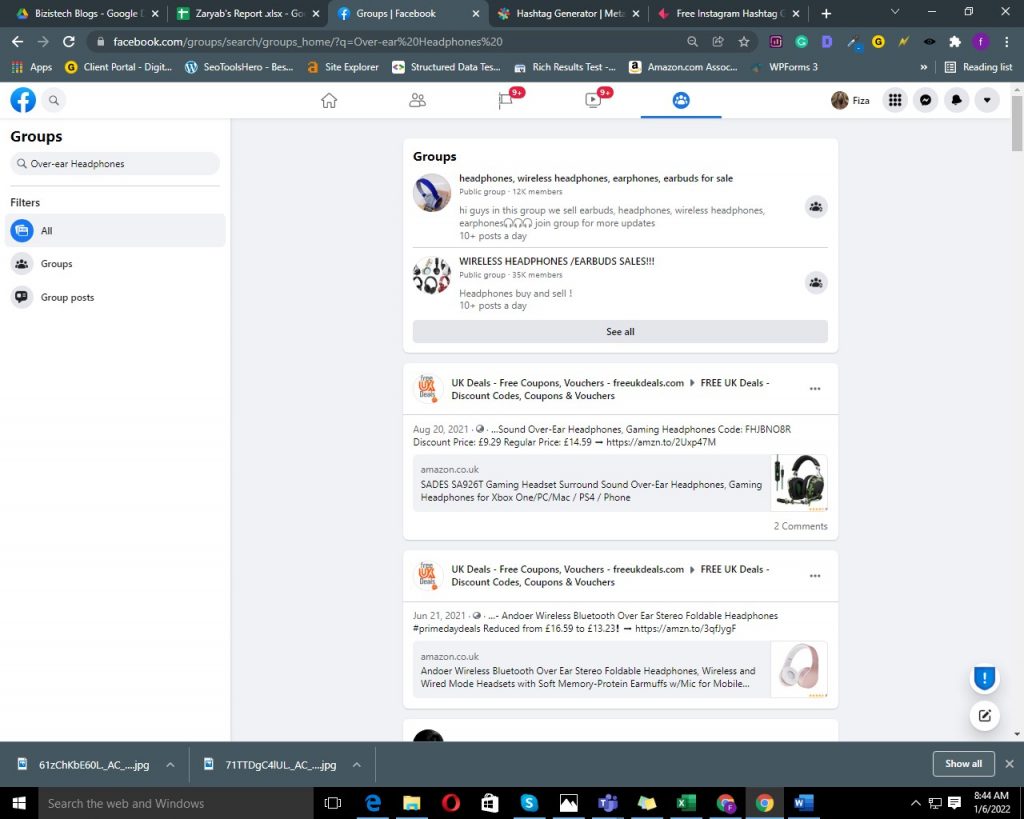Click Show all downloads button
The image size is (1024, 819).
[x=963, y=763]
